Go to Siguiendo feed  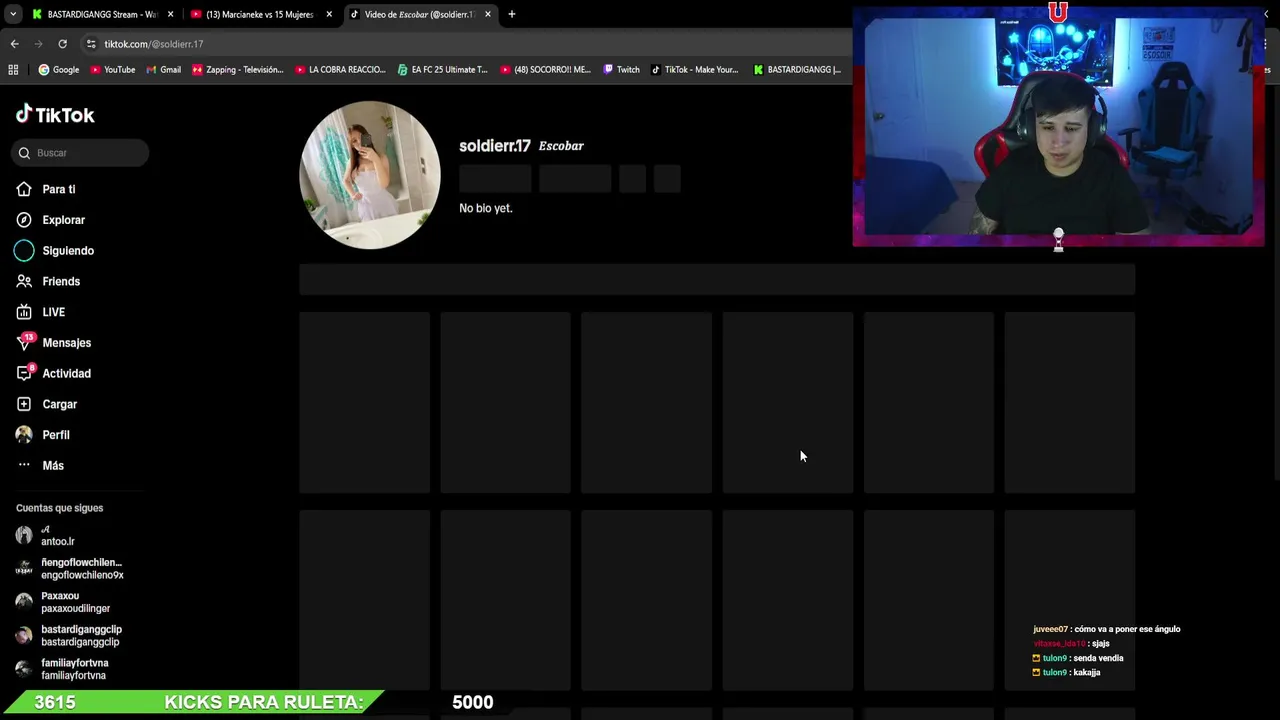click(68, 251)
